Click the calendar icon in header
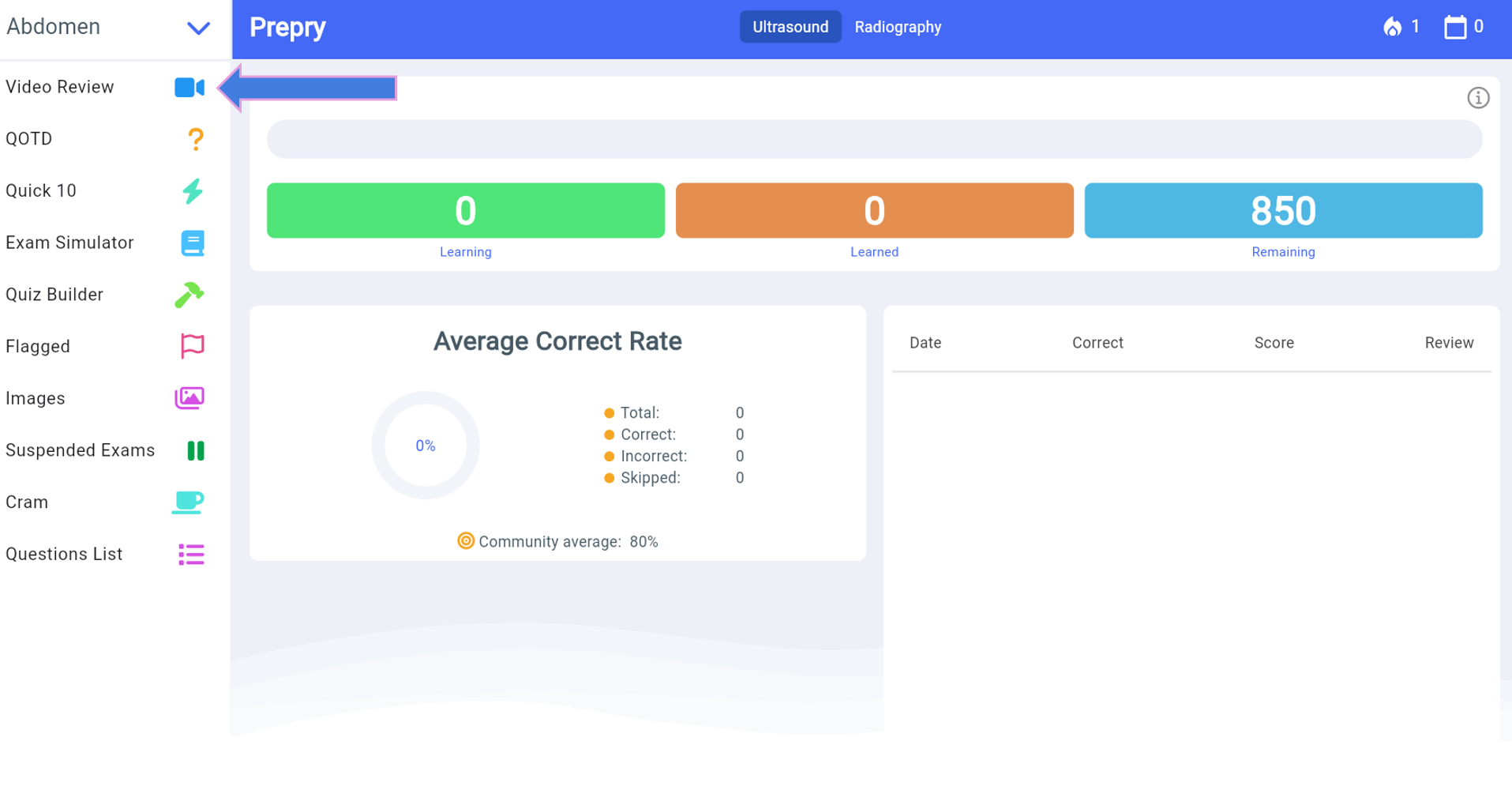1512x805 pixels. (1455, 27)
